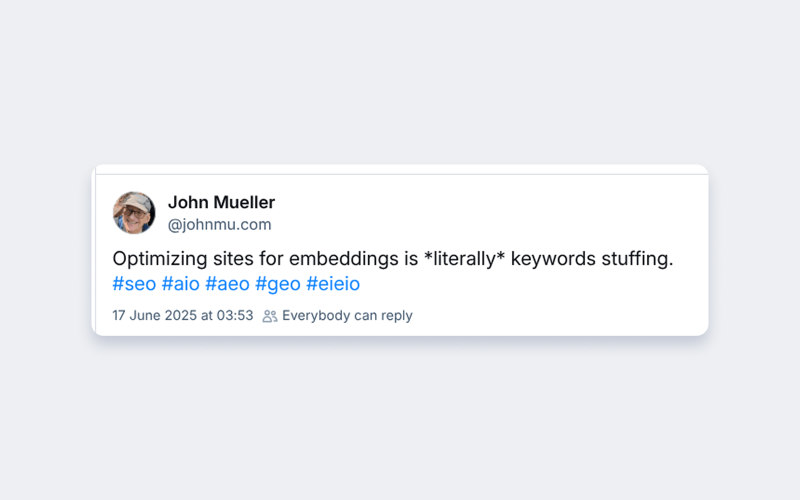Follow the #aio hashtag link
The width and height of the screenshot is (800, 500).
pos(181,284)
